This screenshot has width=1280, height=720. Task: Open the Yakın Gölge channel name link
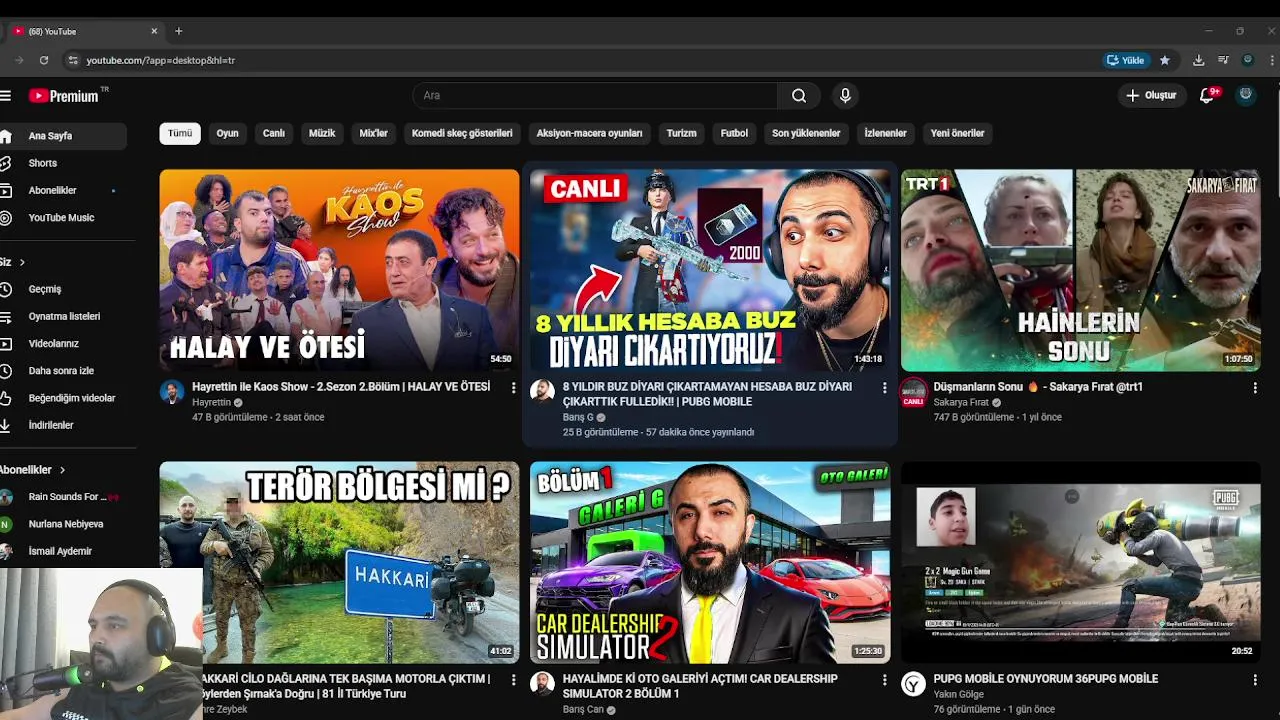click(958, 694)
